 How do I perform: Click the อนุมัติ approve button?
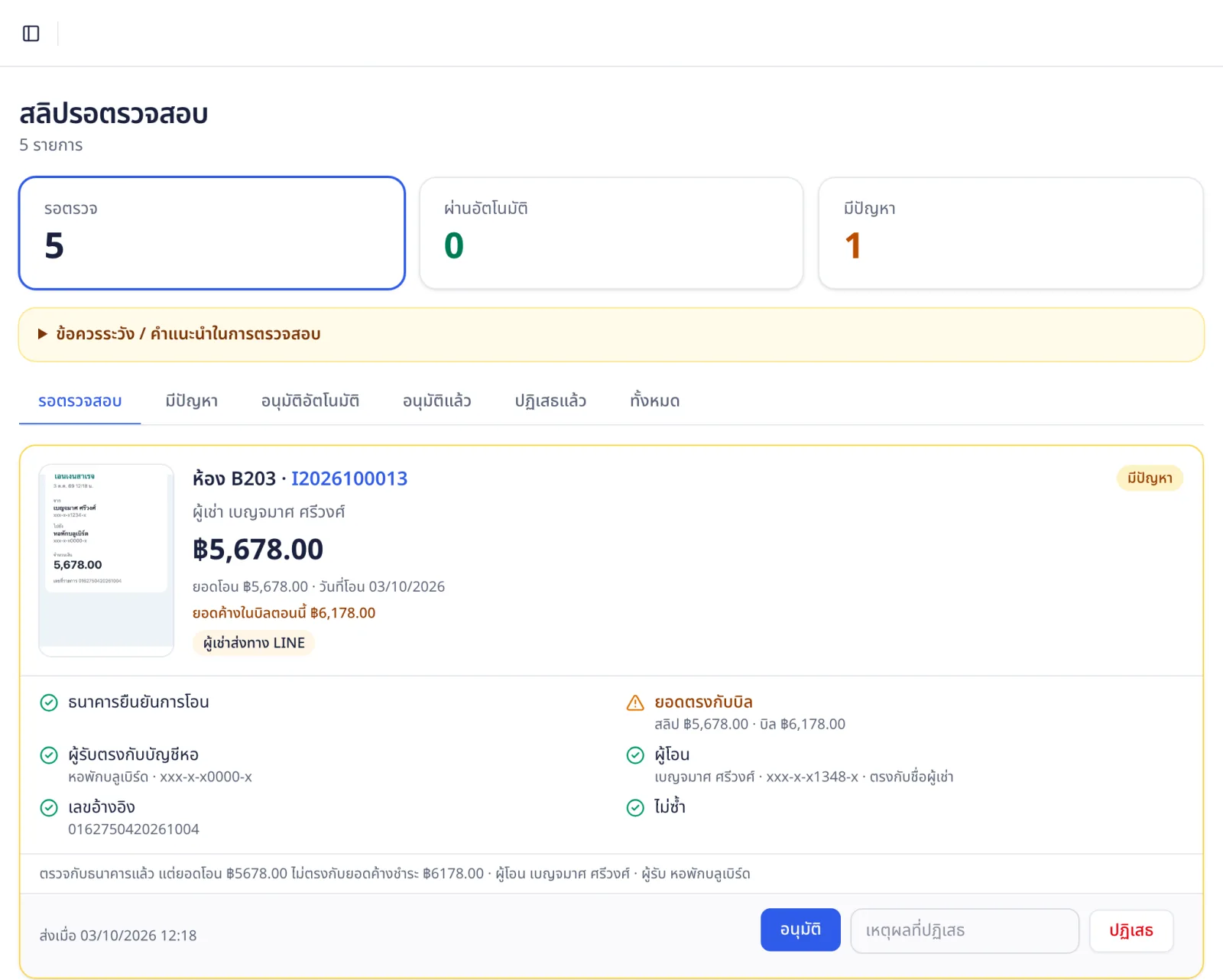(x=800, y=930)
